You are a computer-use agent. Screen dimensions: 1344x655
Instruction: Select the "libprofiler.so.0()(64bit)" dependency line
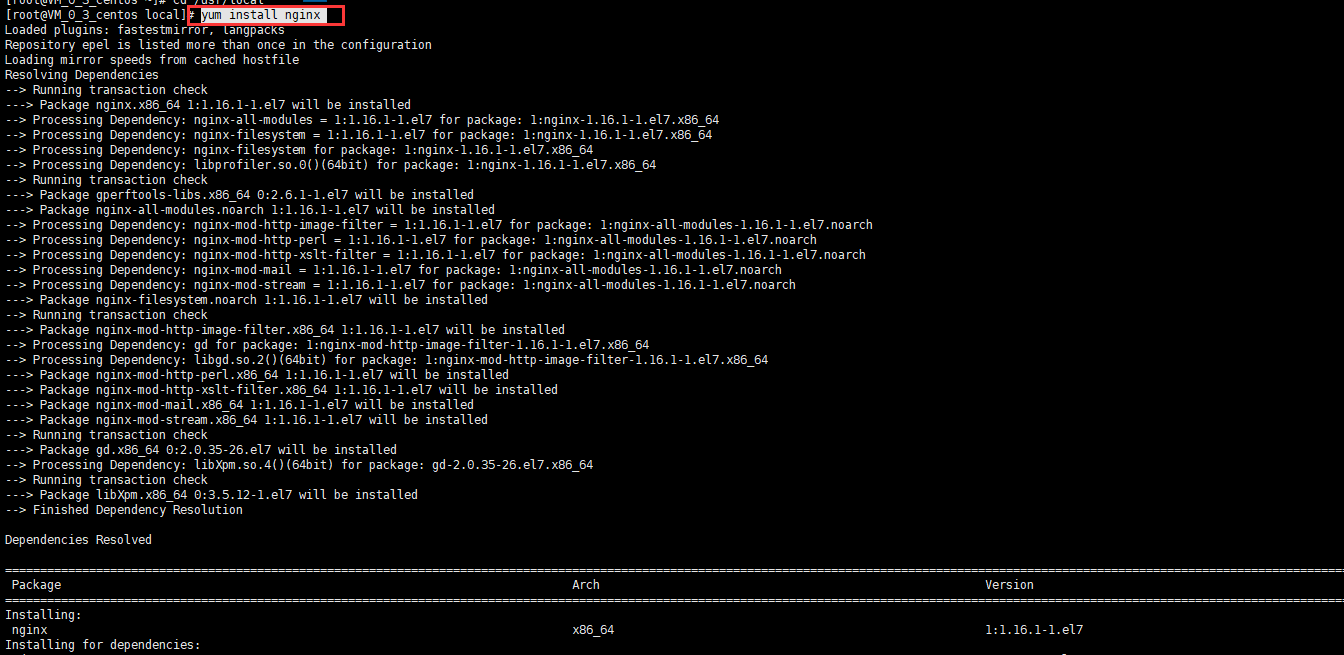click(330, 165)
